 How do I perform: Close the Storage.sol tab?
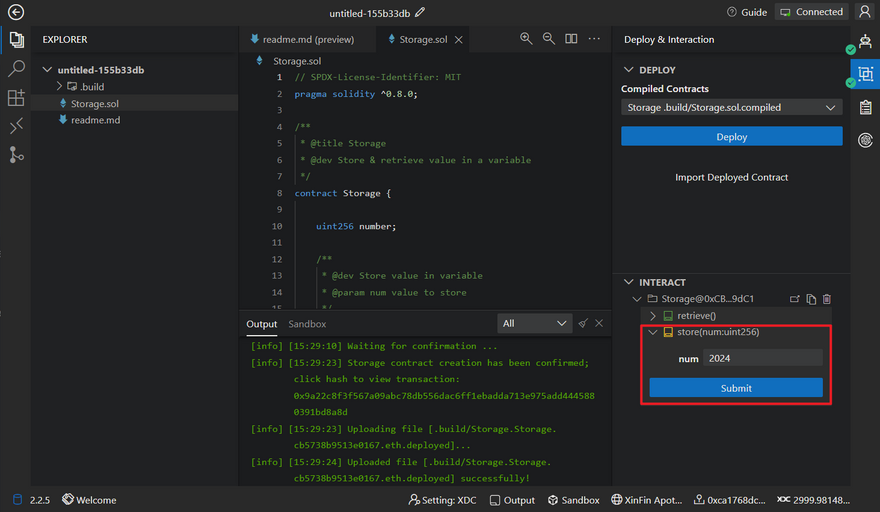(459, 39)
